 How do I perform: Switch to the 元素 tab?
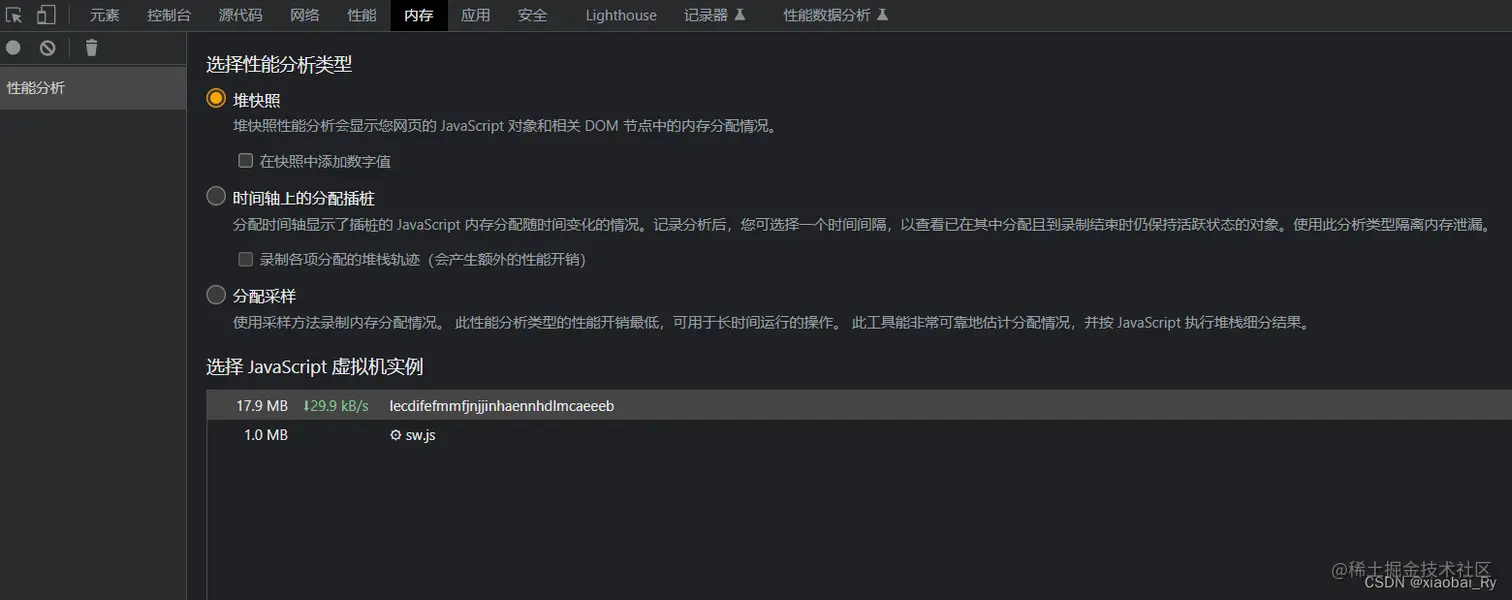pos(105,14)
